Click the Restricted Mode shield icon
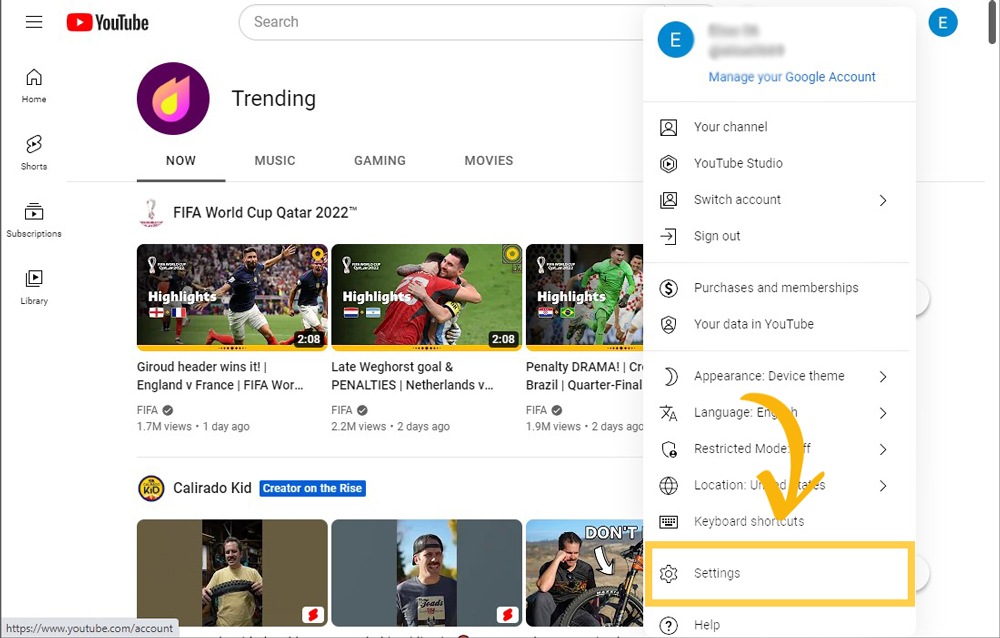 coord(669,450)
